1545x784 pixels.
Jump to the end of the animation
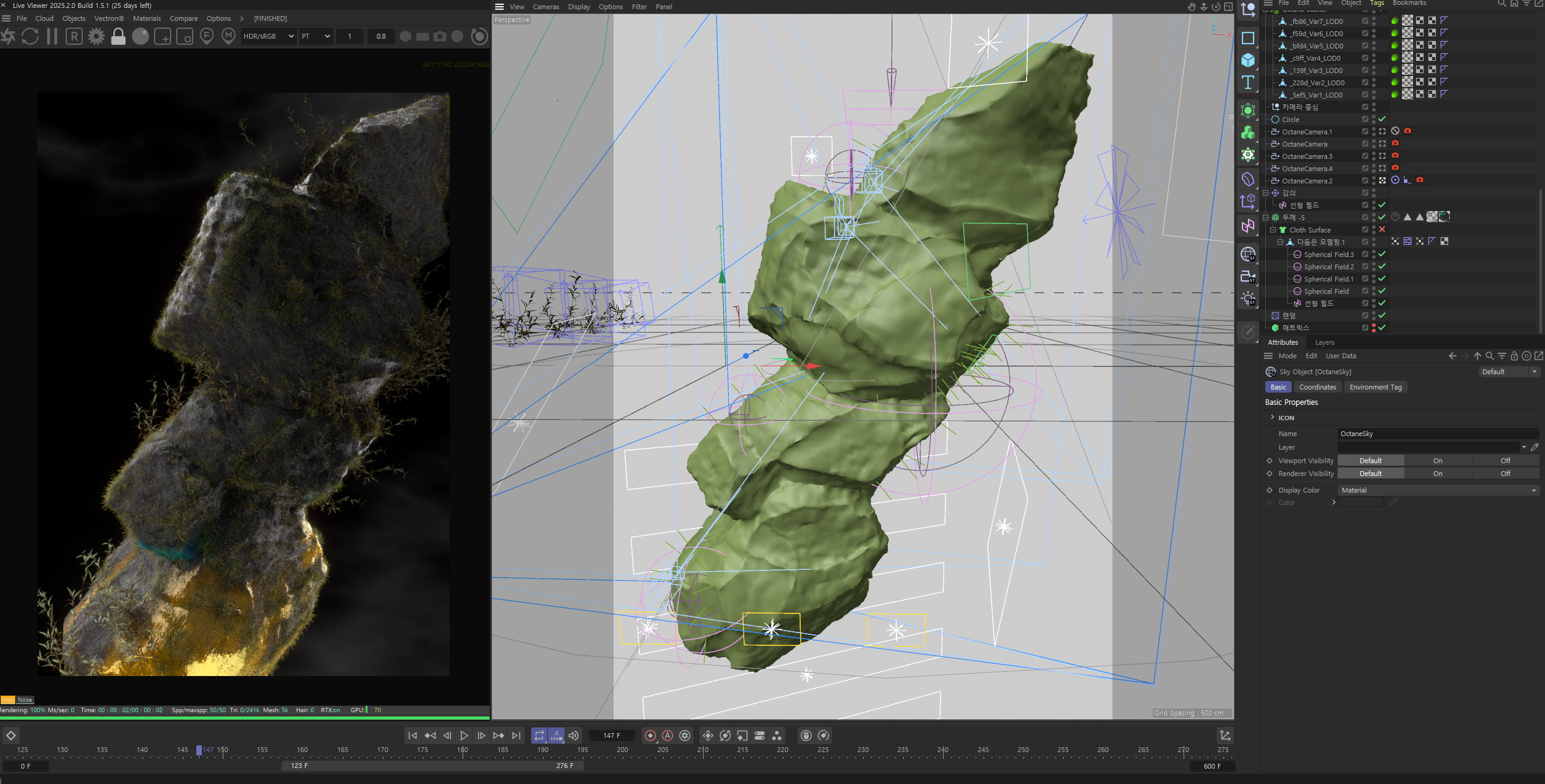click(x=516, y=736)
